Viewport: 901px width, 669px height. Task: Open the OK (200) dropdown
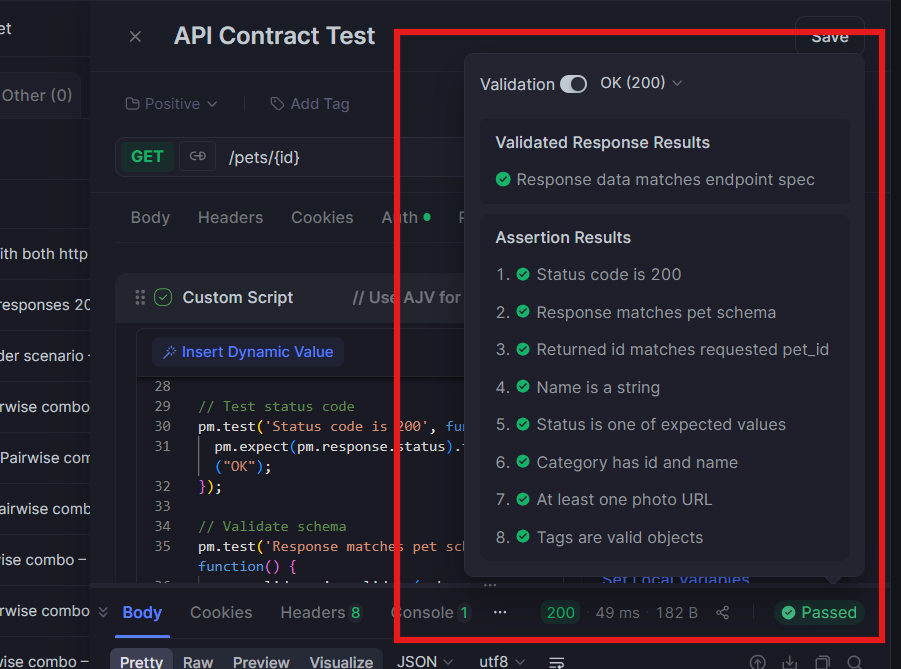[x=641, y=84]
